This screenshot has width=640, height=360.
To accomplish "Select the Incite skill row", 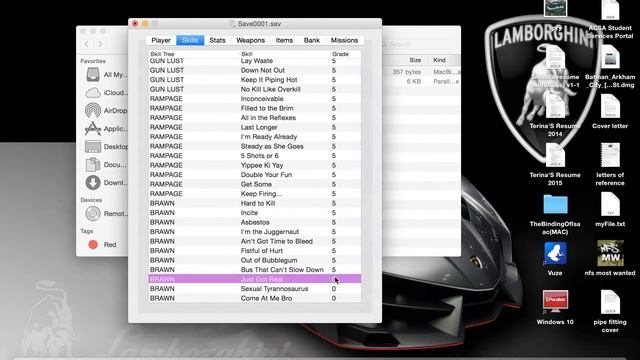I will [255, 213].
